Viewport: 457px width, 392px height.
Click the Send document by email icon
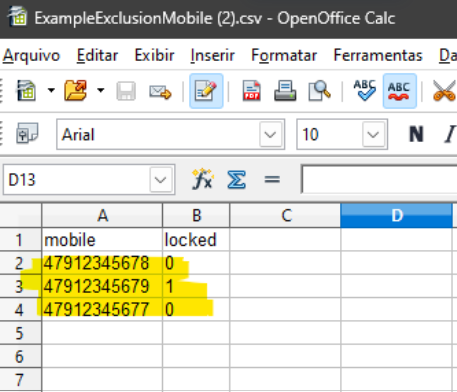coord(160,92)
